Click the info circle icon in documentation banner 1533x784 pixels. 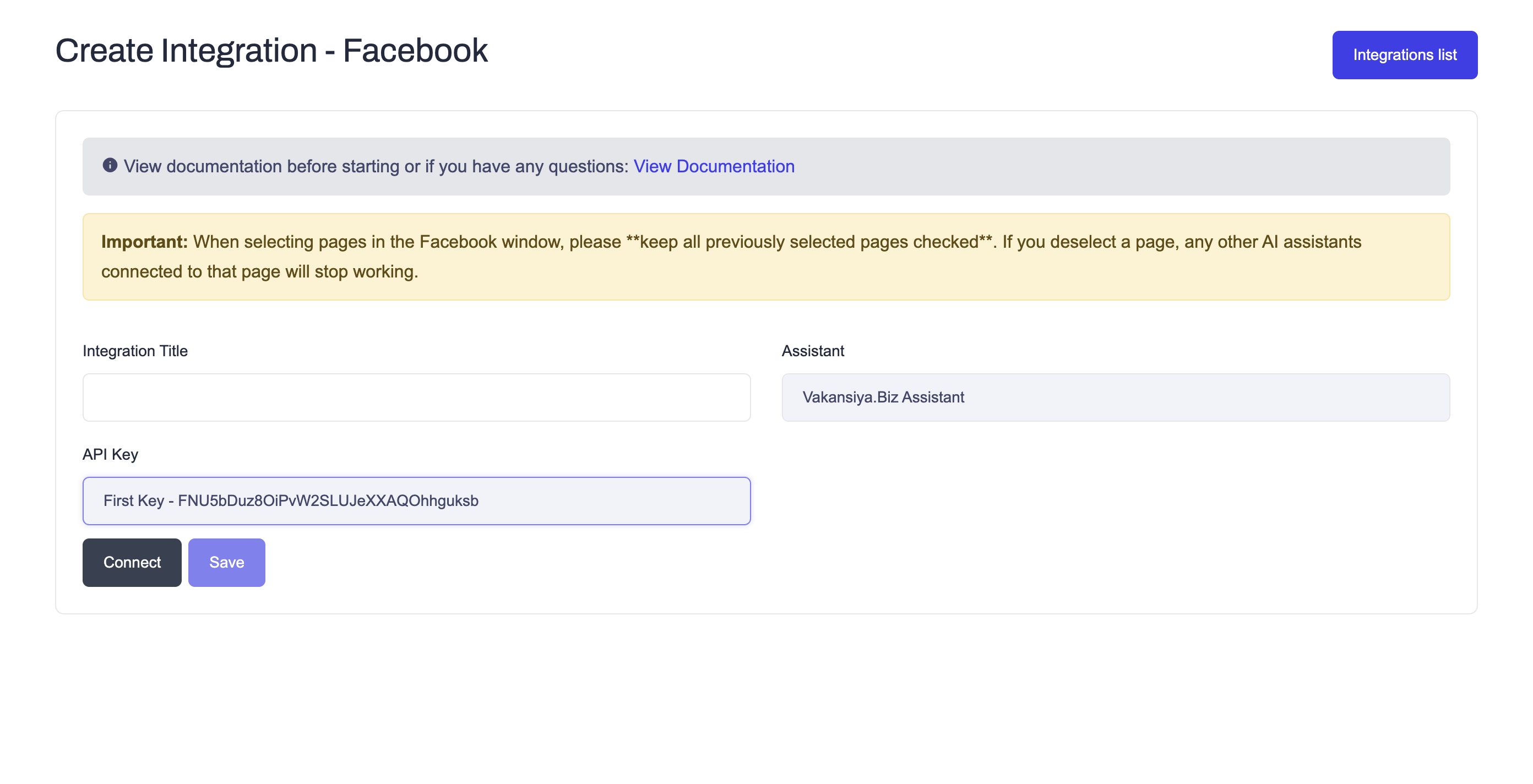click(x=110, y=165)
